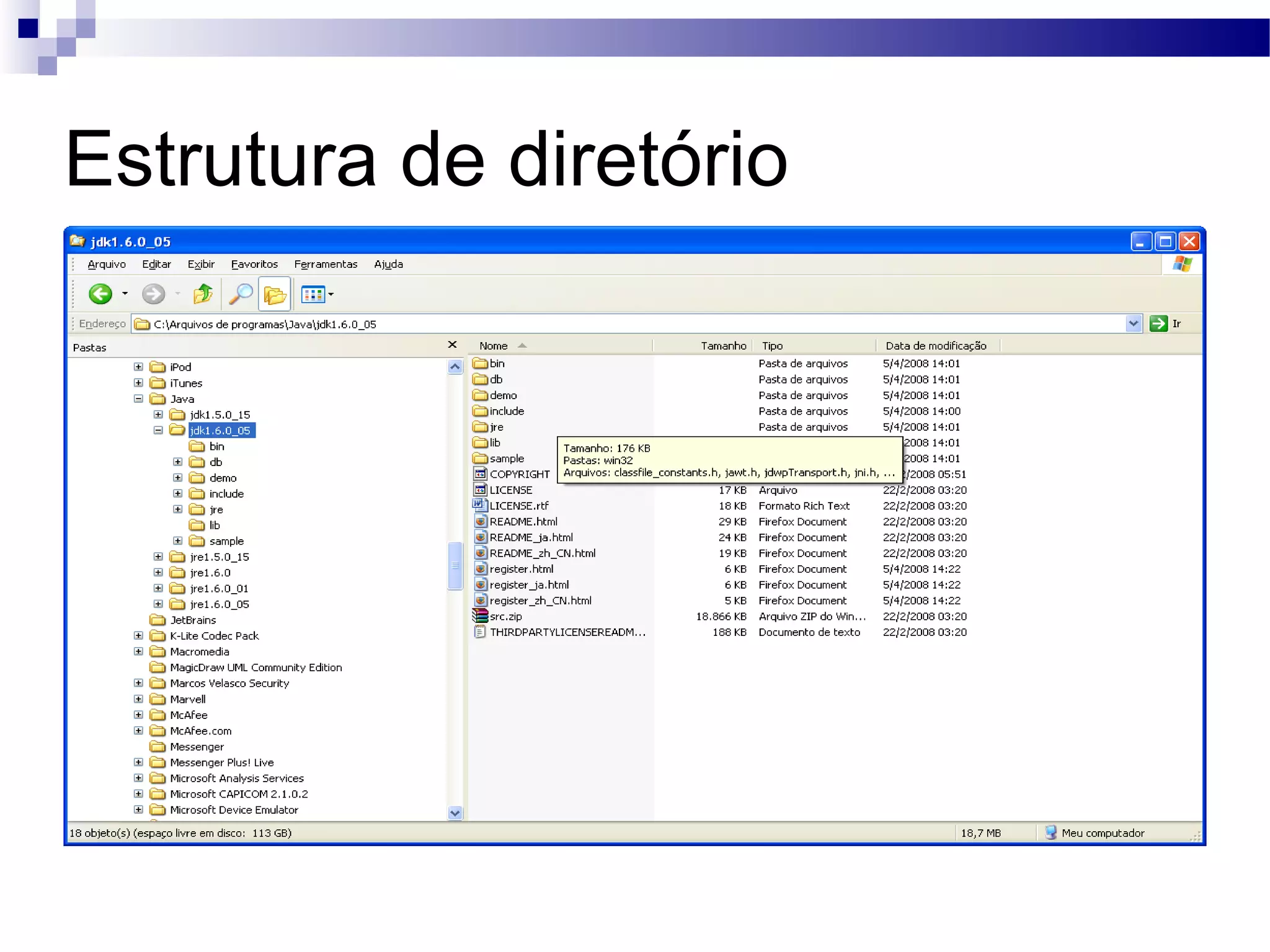This screenshot has width=1270, height=952.
Task: Go up one folder level icon
Action: pyautogui.click(x=203, y=294)
